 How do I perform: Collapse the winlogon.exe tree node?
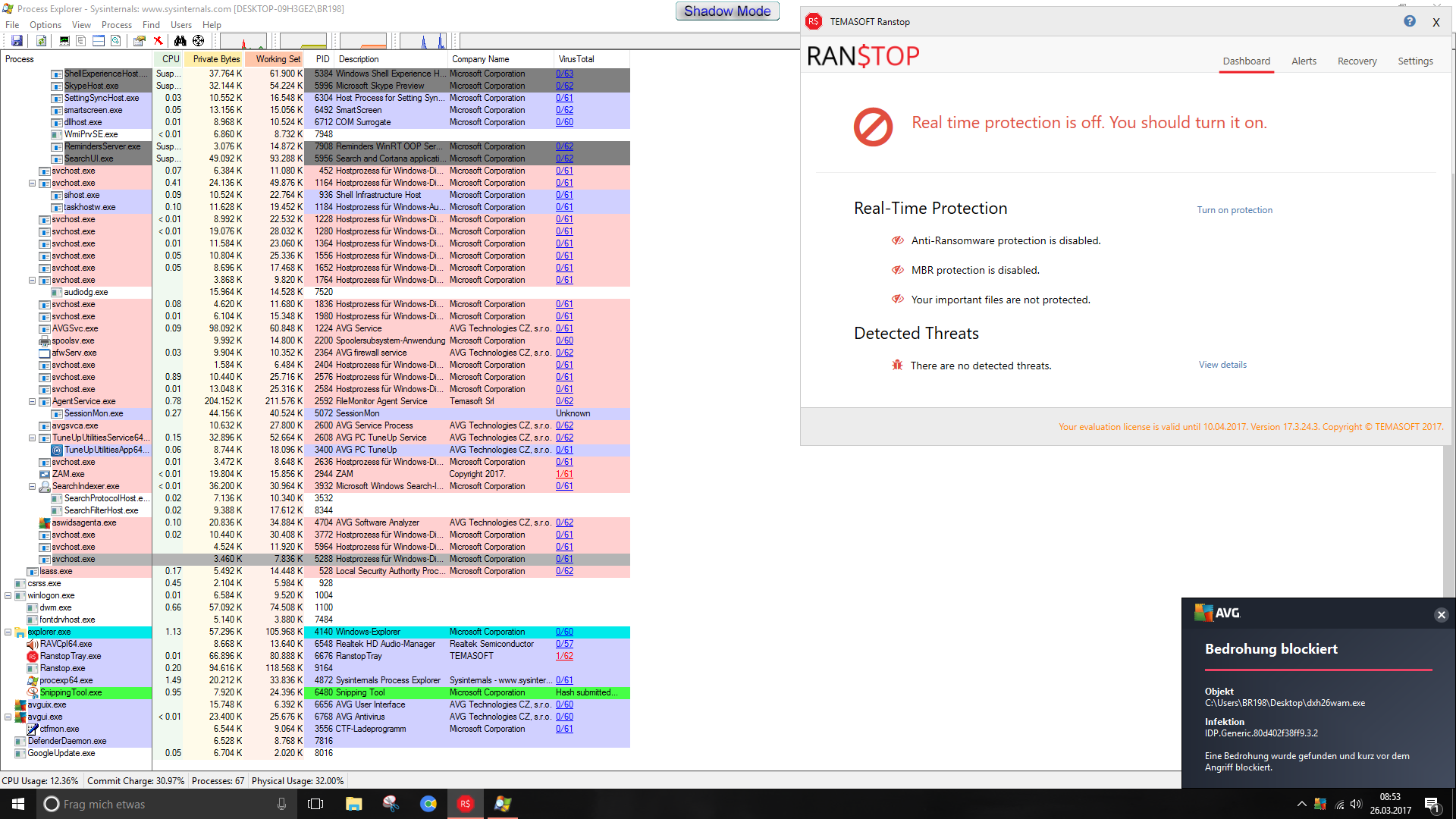8,595
